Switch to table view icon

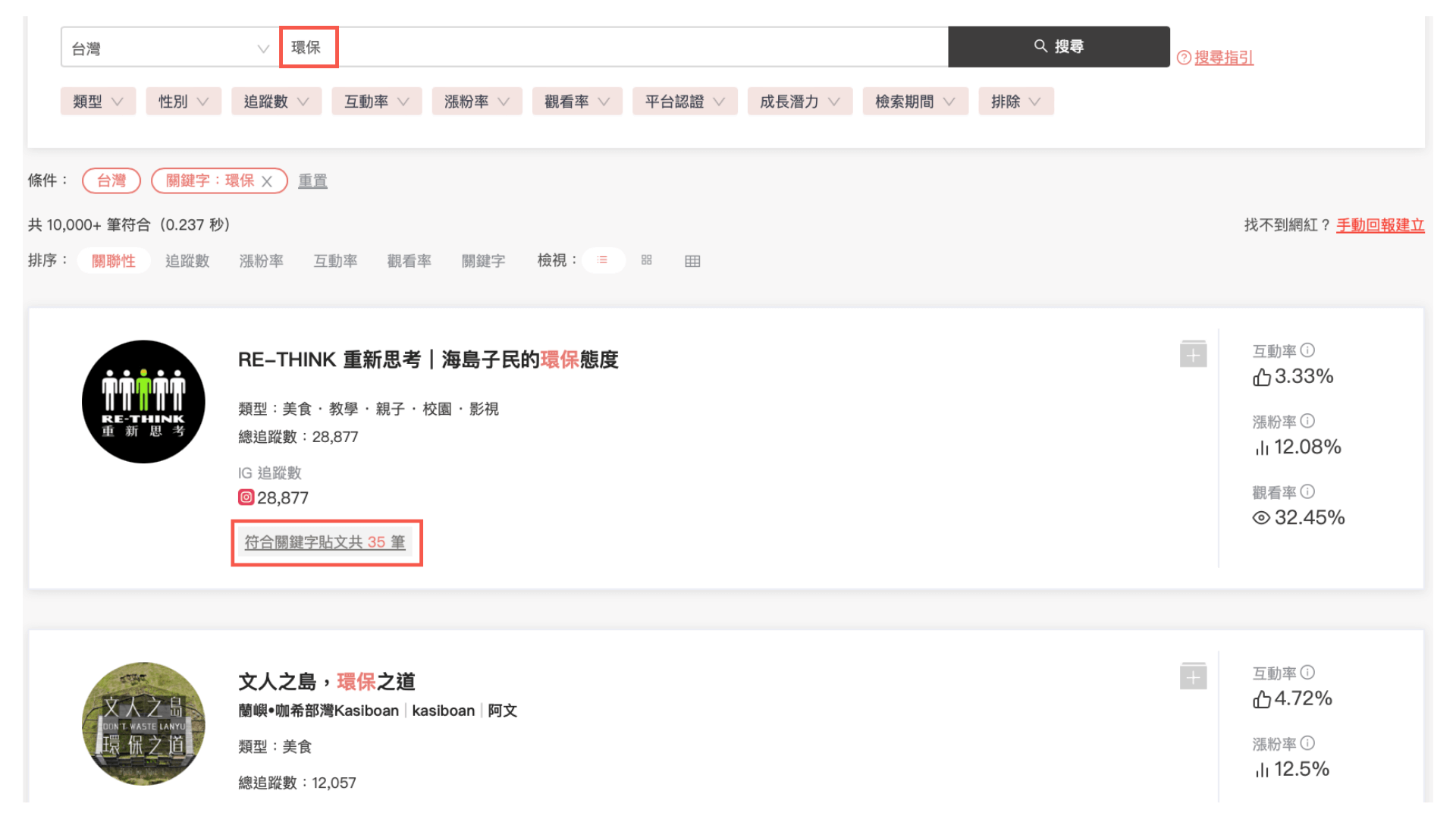pyautogui.click(x=692, y=261)
